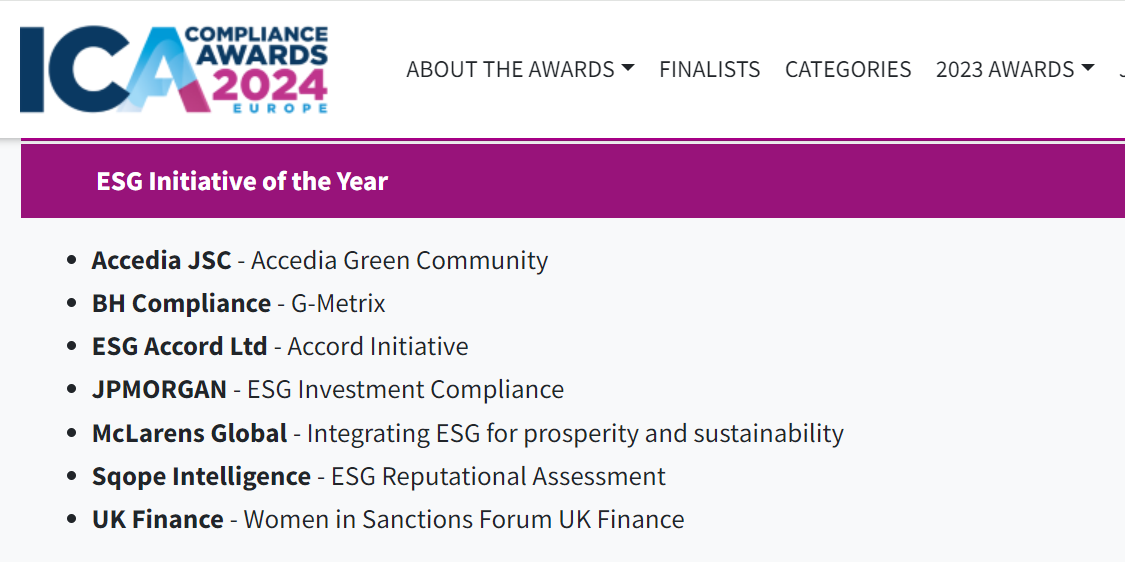Expand the caret beside 2023 Awards

(x=1088, y=67)
